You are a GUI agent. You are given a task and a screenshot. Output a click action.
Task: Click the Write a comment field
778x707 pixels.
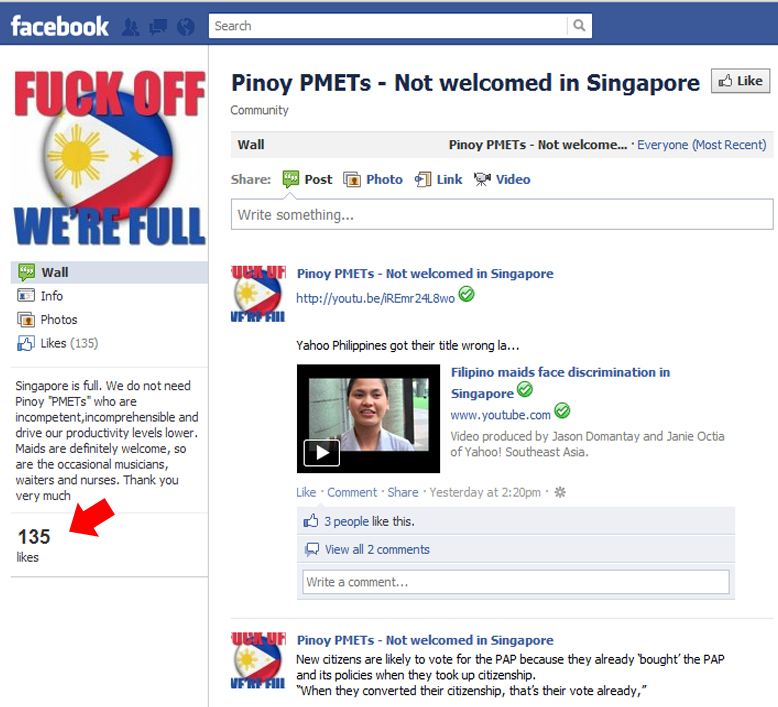tap(516, 582)
